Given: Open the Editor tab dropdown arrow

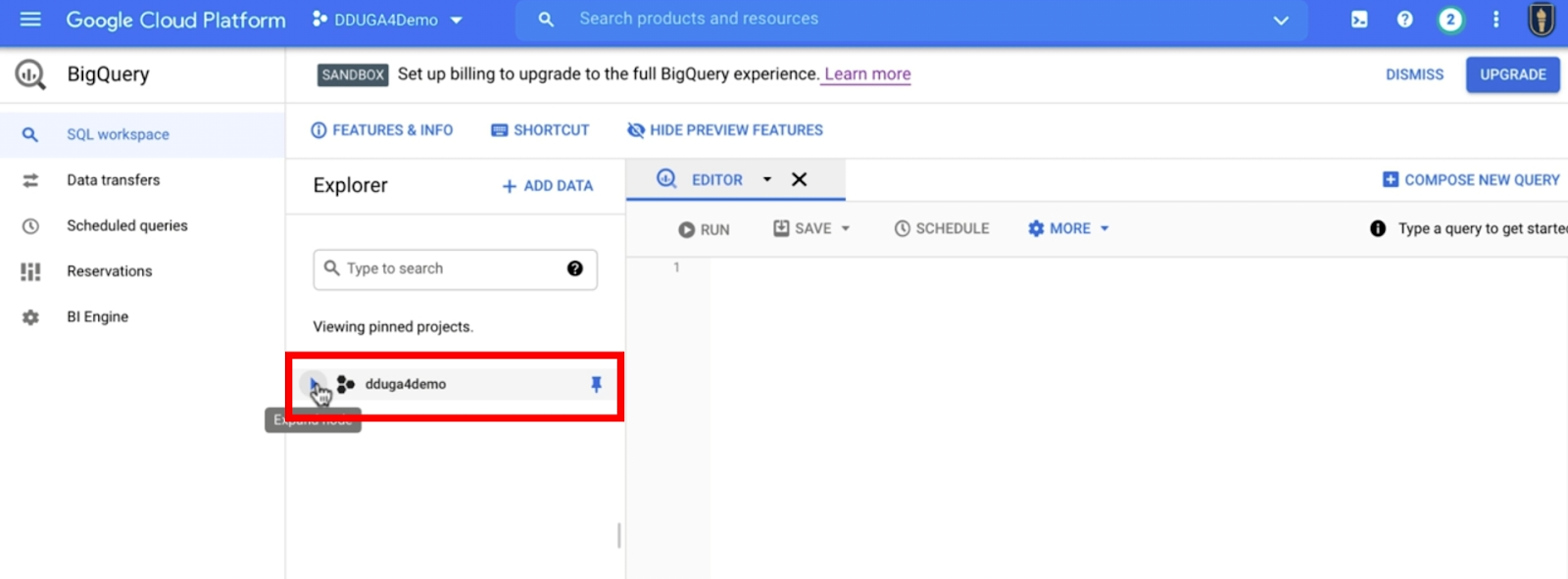Looking at the screenshot, I should [x=767, y=180].
